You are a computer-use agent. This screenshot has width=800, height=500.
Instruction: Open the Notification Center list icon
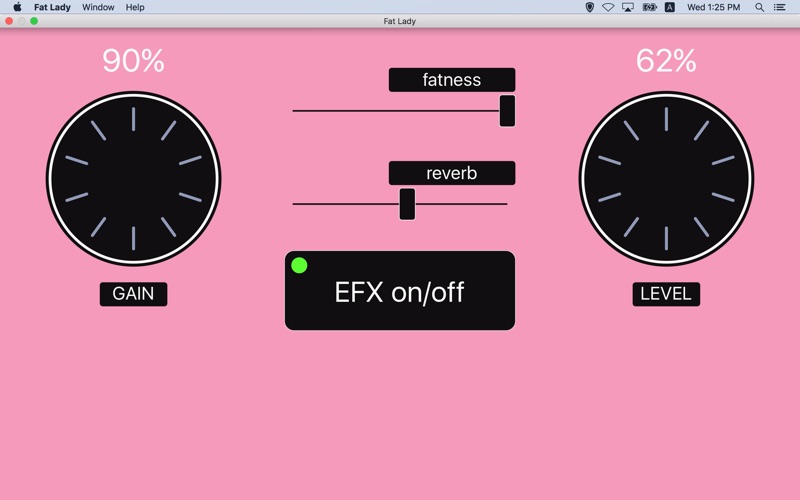779,7
